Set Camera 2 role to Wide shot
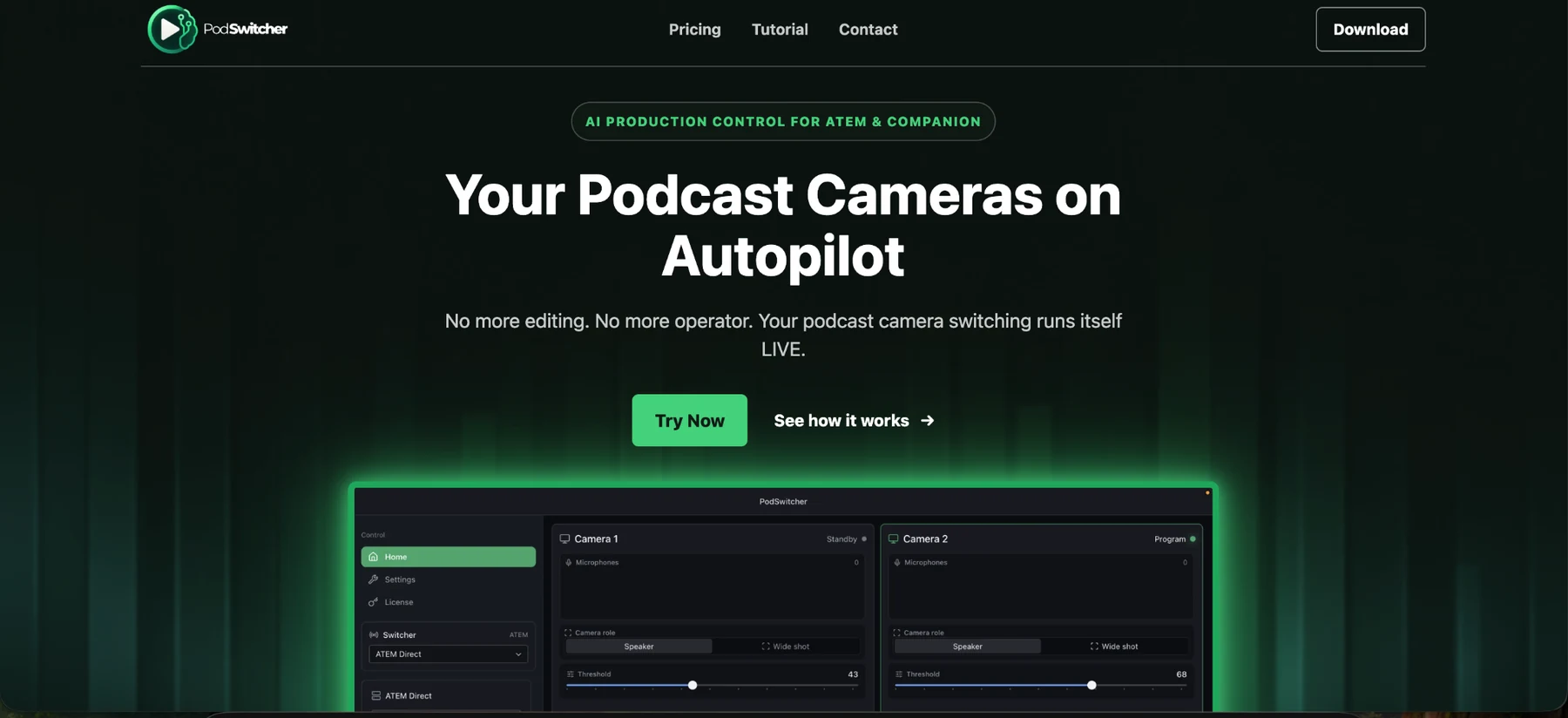The height and width of the screenshot is (718, 1568). [x=1114, y=647]
